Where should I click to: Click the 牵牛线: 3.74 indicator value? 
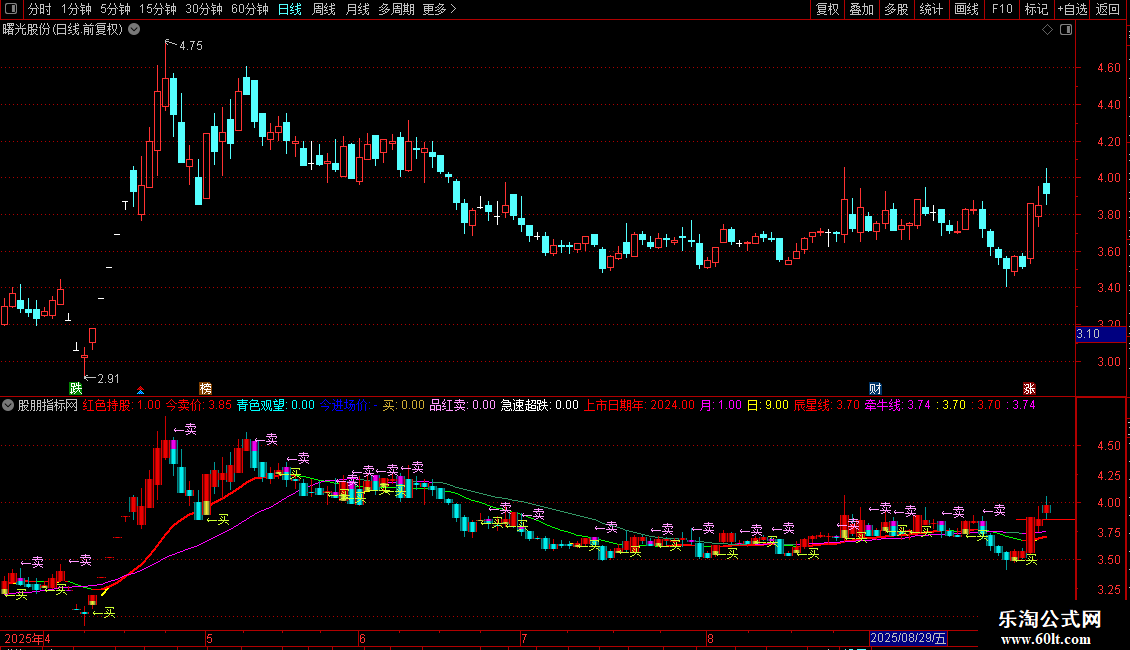click(x=898, y=405)
